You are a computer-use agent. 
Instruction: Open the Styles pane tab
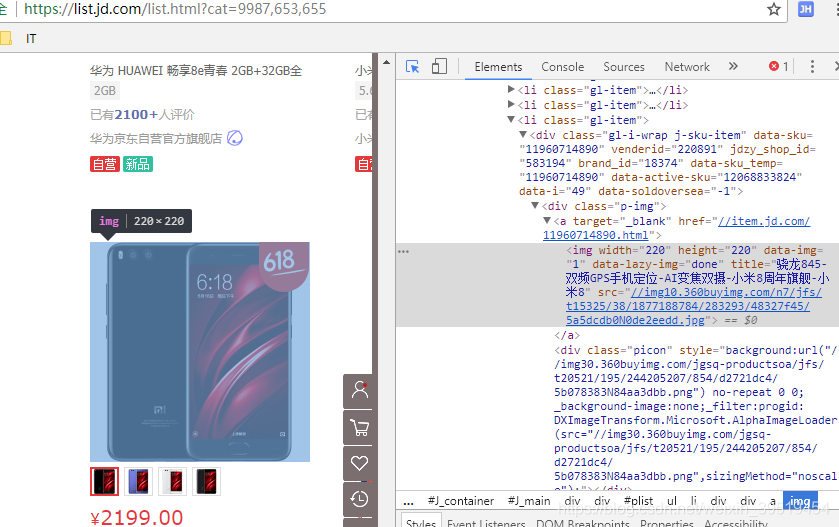421,522
